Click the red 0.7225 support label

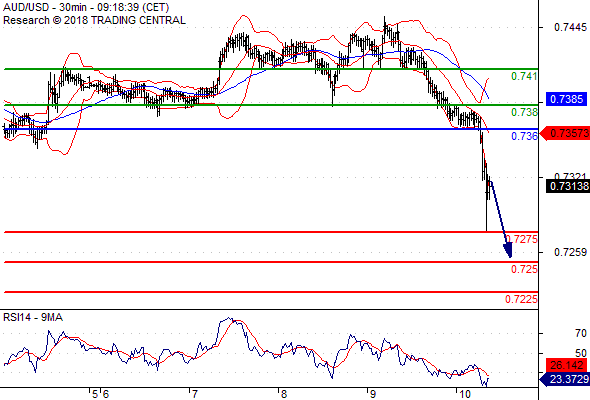(521, 299)
